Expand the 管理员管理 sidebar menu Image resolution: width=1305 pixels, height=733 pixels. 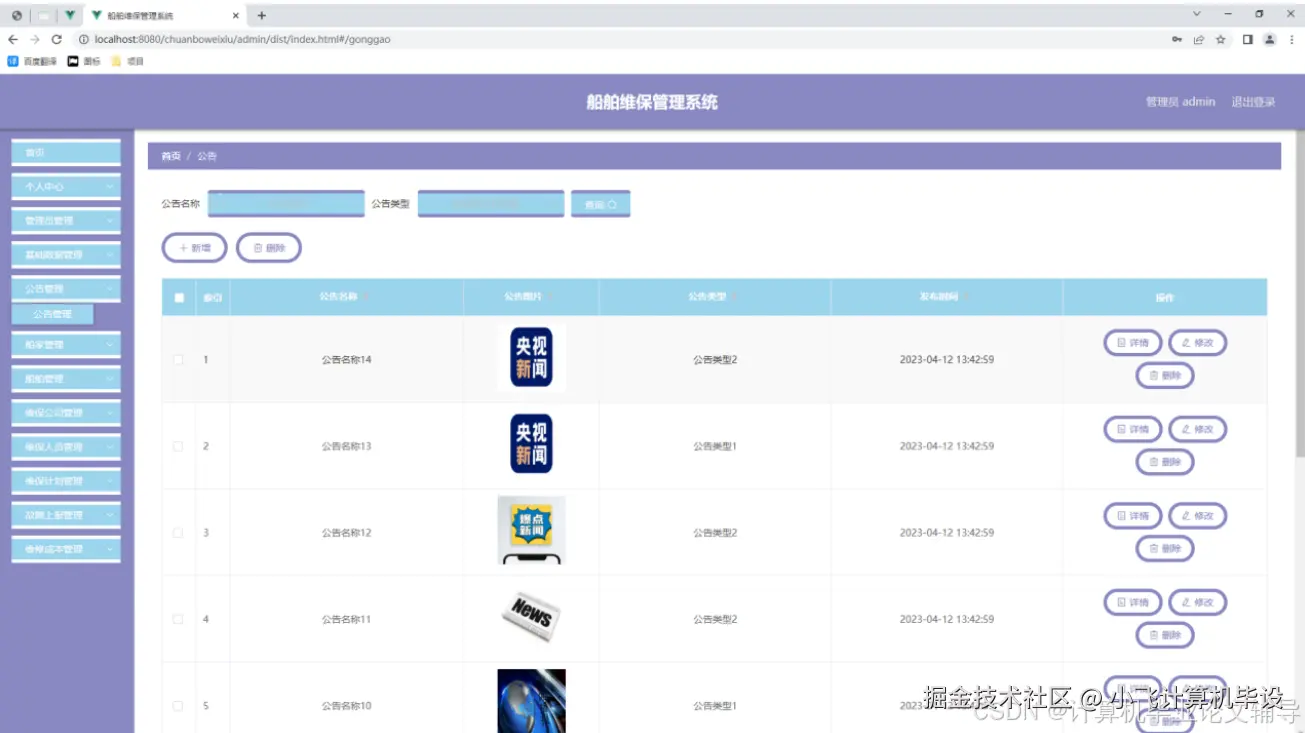pos(66,221)
